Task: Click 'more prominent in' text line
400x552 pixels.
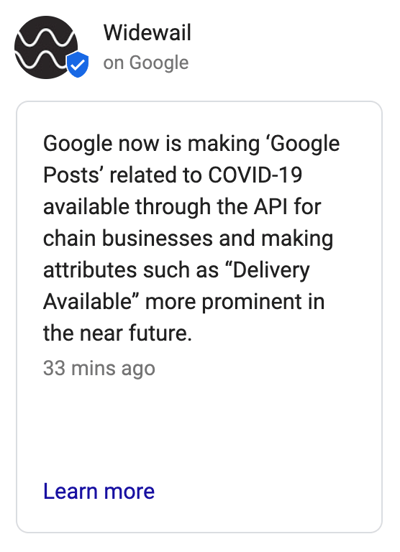Action: coord(235,302)
